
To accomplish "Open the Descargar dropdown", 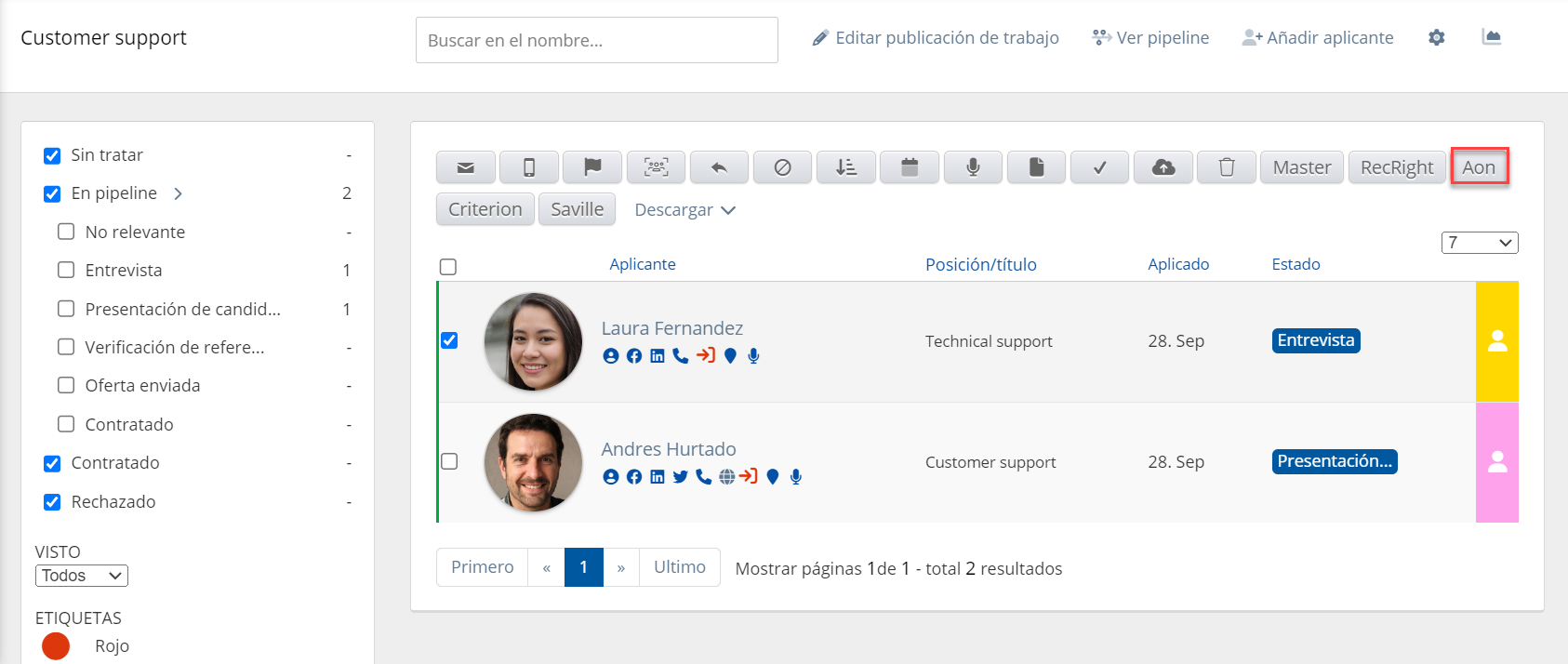I will [684, 210].
